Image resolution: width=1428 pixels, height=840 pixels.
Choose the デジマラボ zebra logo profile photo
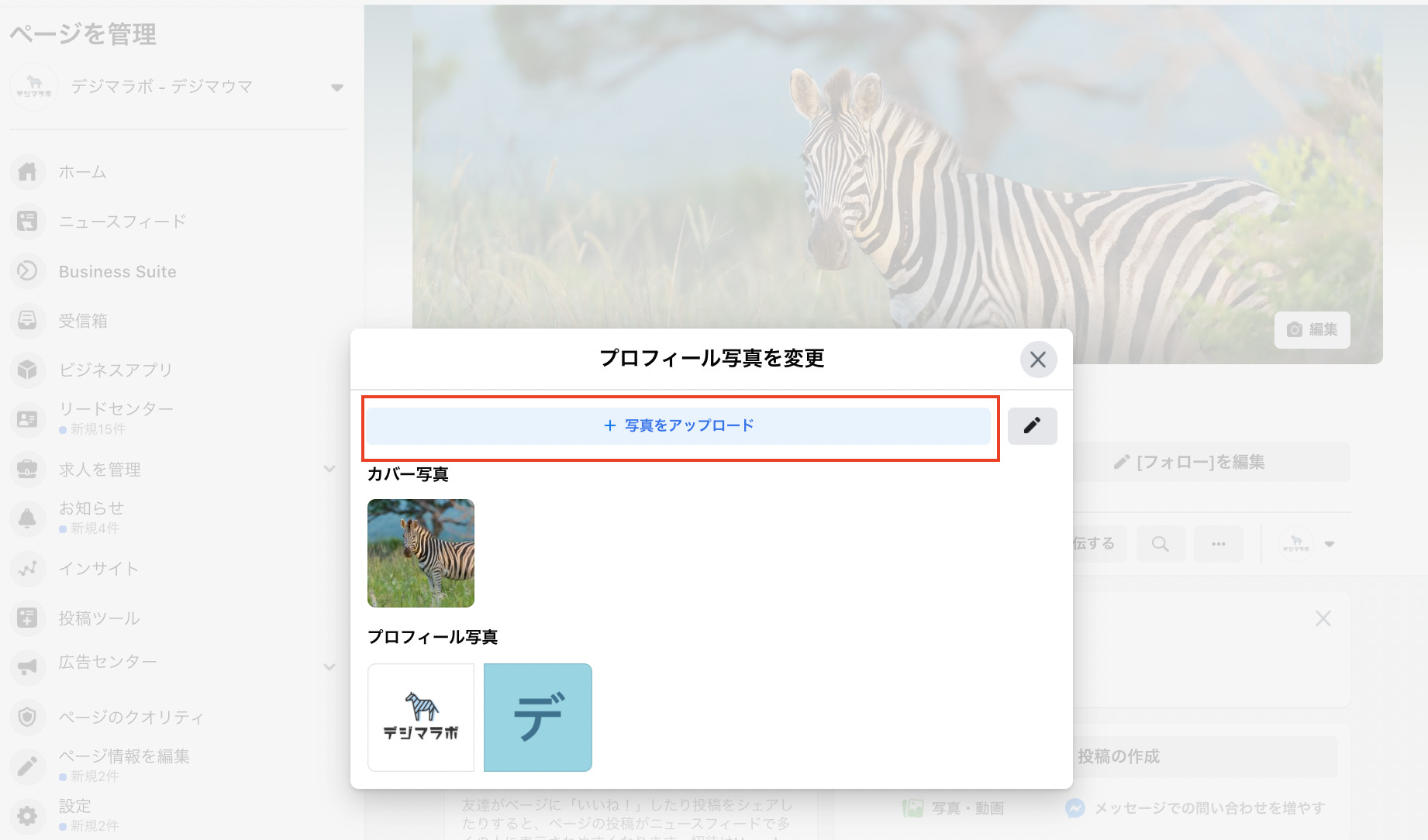pos(421,718)
